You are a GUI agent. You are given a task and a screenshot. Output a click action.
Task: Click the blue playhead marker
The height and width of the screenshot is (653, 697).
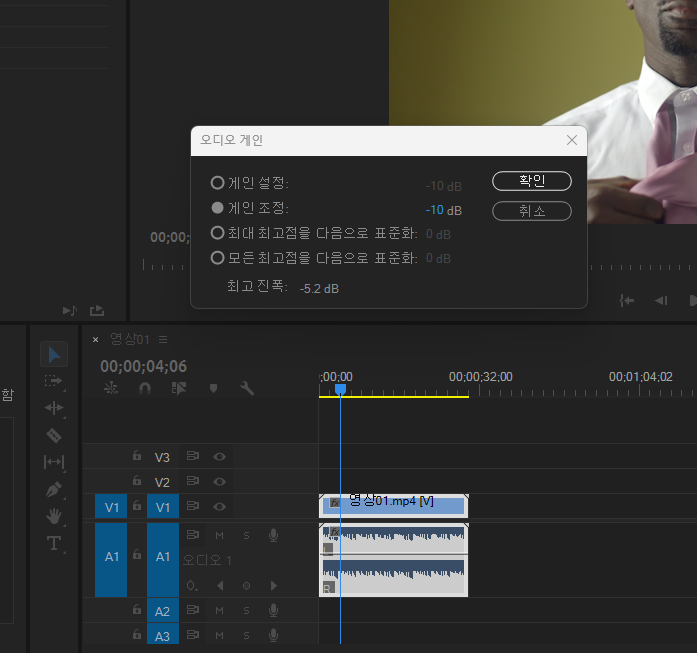340,390
